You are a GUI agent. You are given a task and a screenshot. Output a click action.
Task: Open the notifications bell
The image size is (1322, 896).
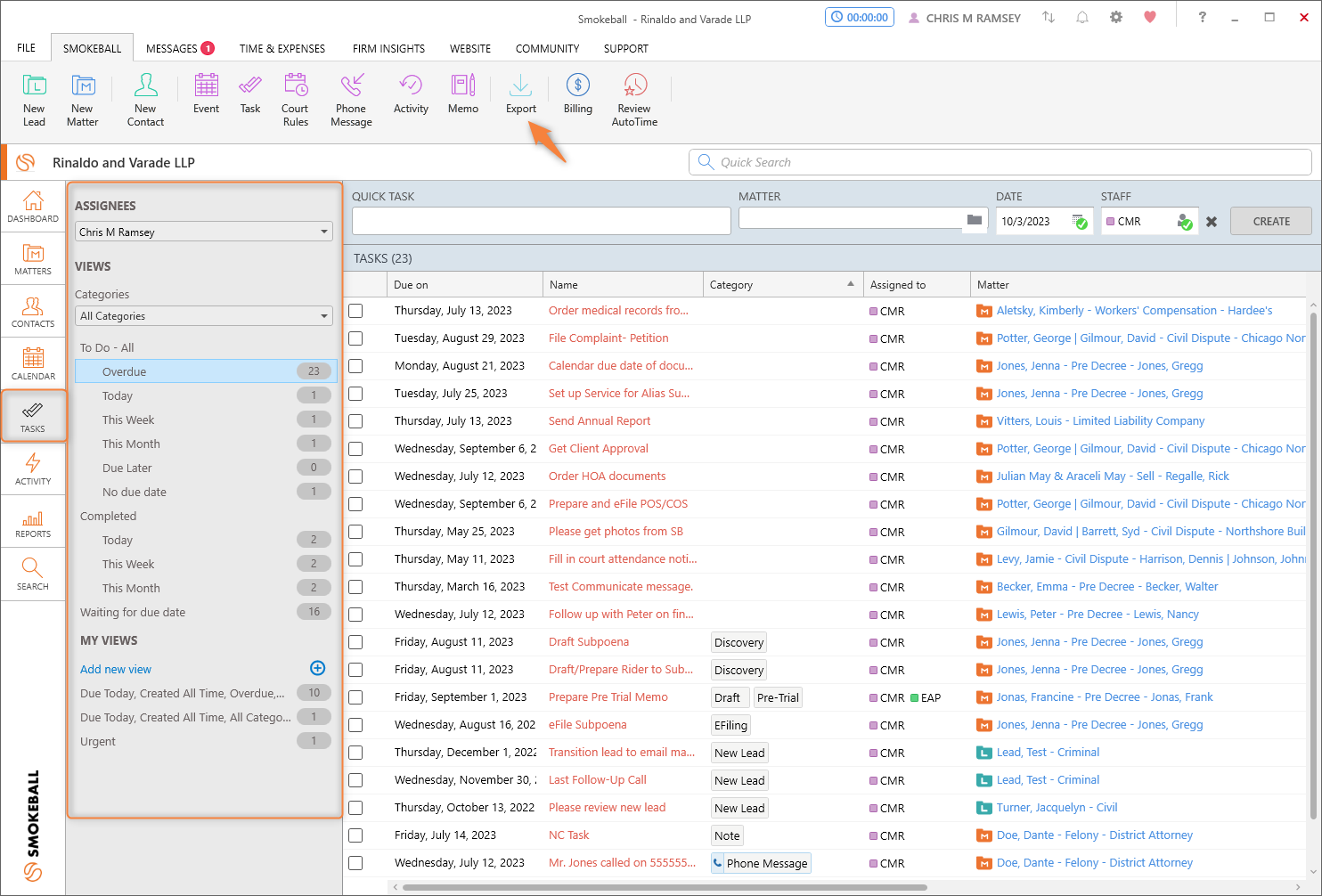point(1082,17)
